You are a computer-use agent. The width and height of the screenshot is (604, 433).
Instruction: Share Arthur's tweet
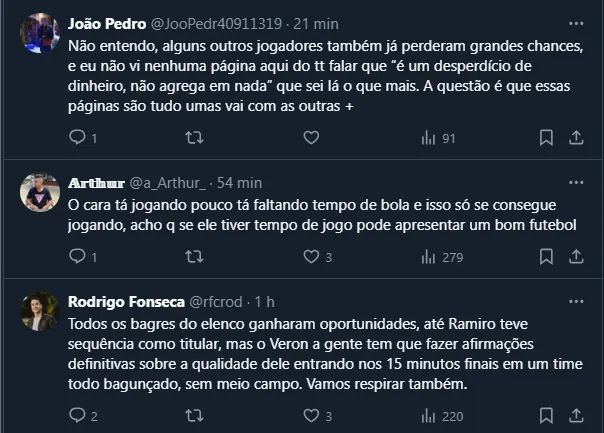pyautogui.click(x=575, y=257)
